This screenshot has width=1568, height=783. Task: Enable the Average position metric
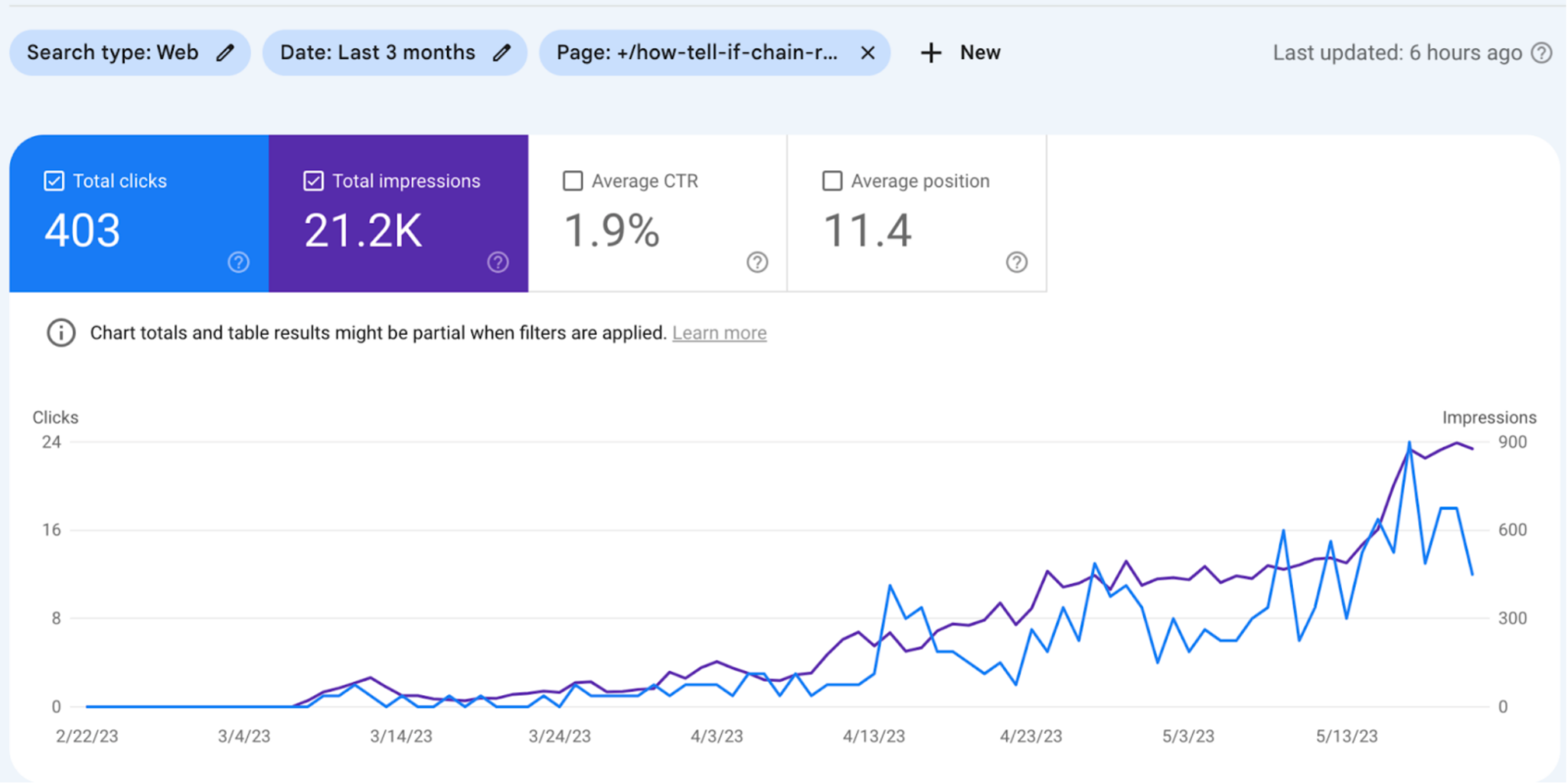(832, 181)
